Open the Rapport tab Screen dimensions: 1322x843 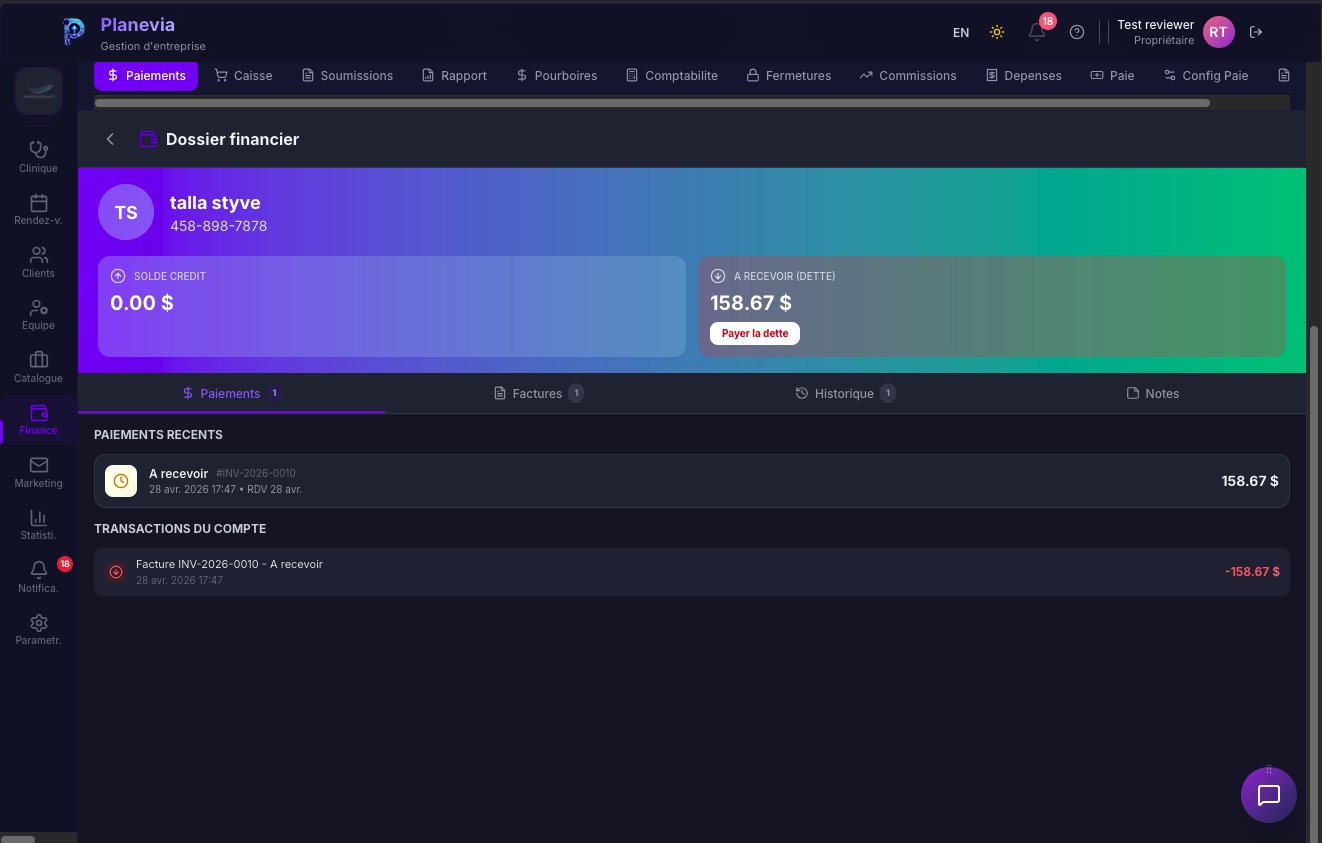[x=454, y=75]
